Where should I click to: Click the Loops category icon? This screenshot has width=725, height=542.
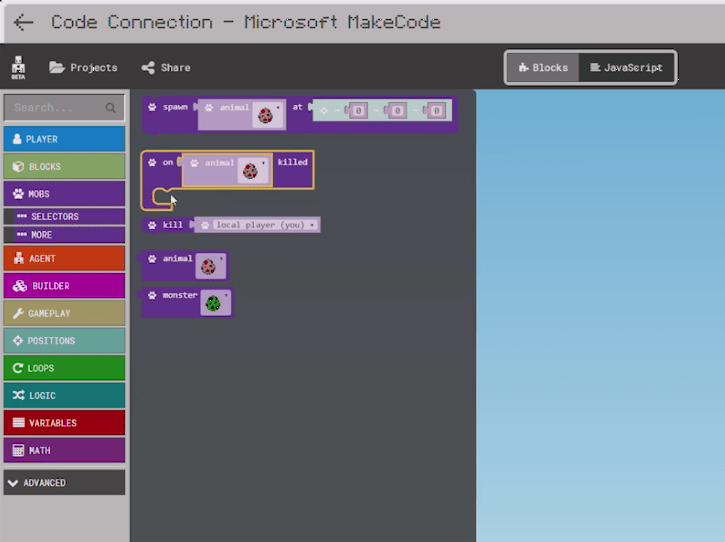[x=18, y=368]
